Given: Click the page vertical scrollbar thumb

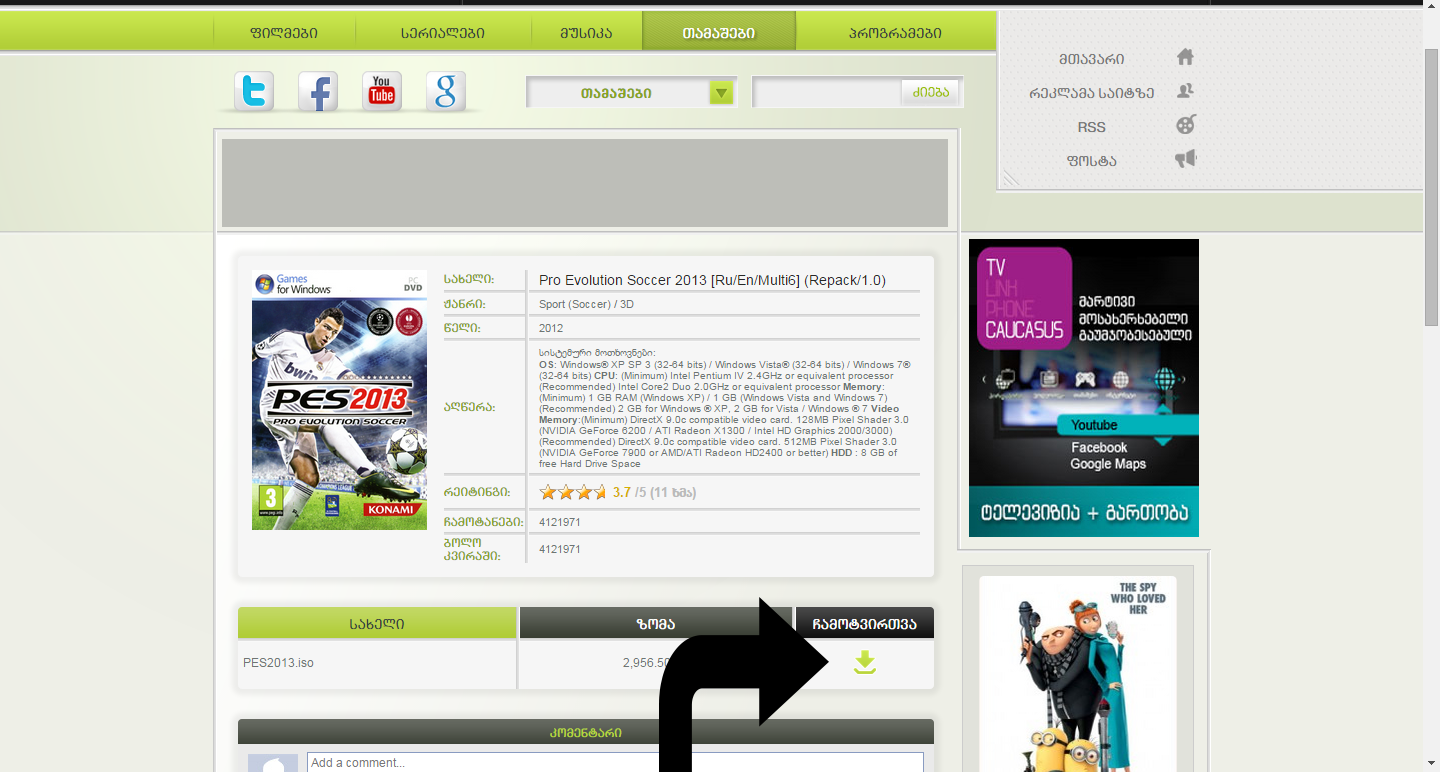Looking at the screenshot, I should [x=1431, y=185].
